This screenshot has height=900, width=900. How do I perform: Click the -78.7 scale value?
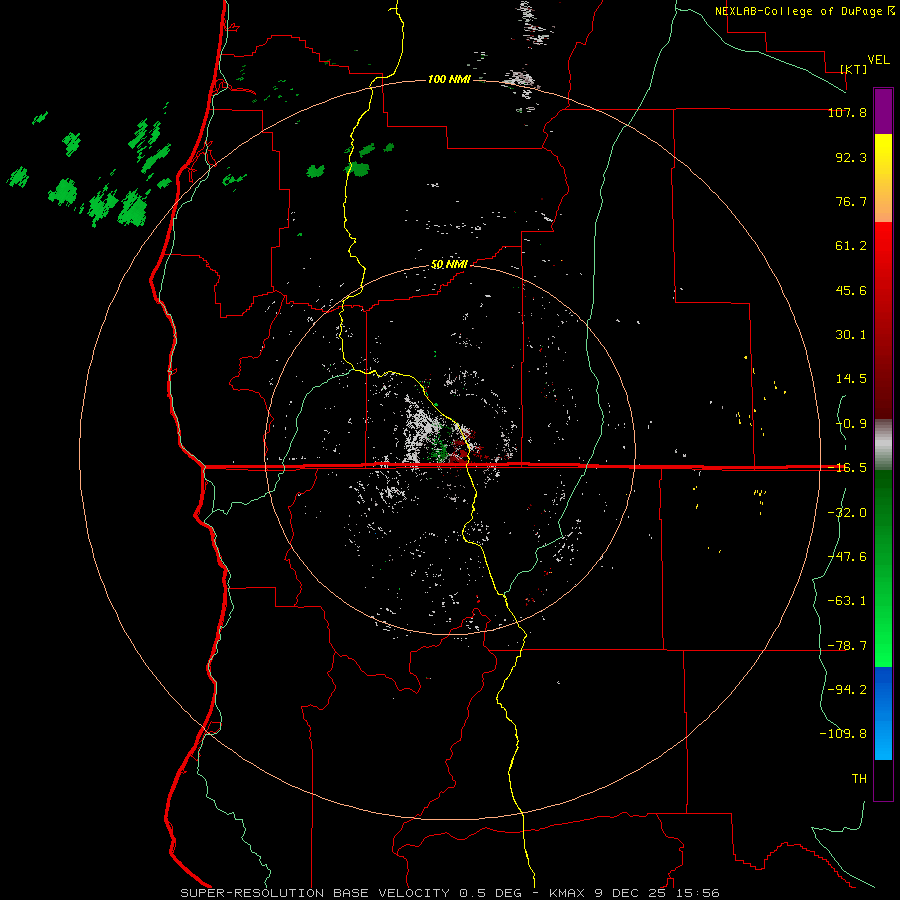point(847,646)
